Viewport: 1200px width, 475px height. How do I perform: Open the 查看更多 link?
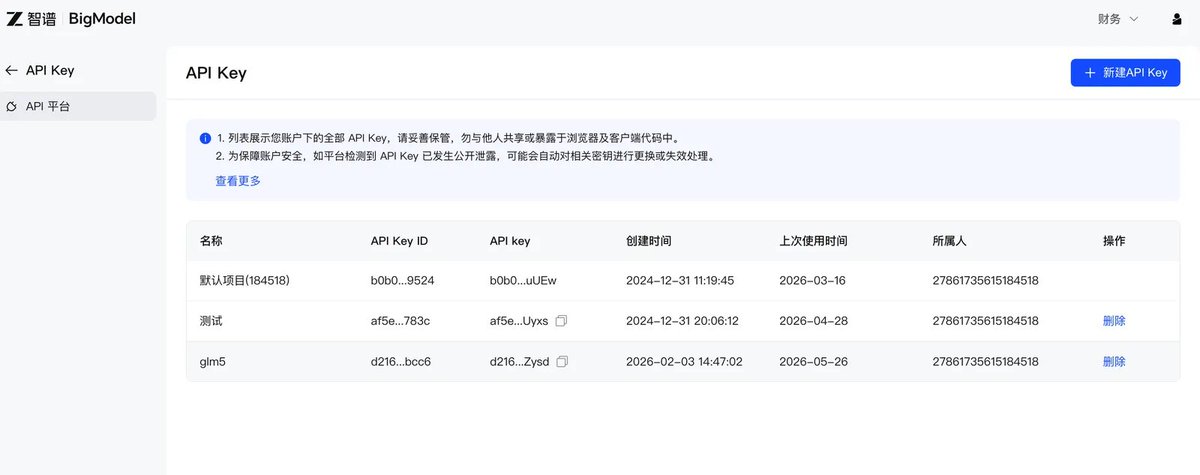click(238, 181)
